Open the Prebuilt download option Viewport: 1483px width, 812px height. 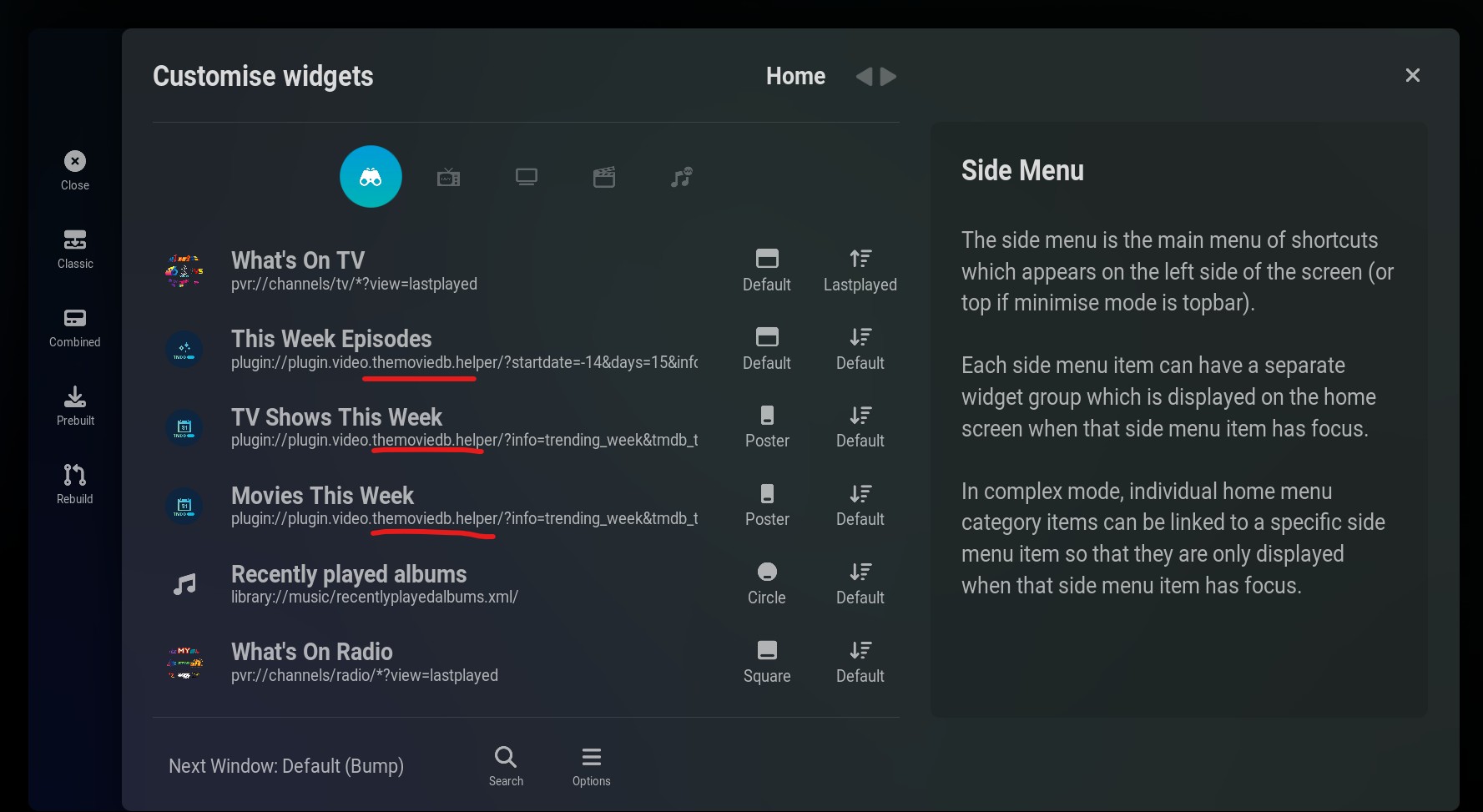pyautogui.click(x=75, y=406)
